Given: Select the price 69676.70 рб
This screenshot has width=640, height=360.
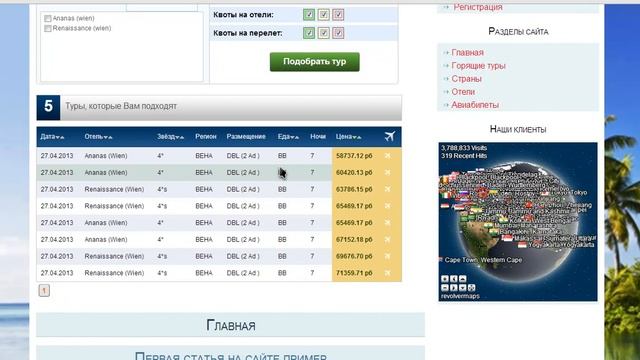Looking at the screenshot, I should click(x=354, y=256).
